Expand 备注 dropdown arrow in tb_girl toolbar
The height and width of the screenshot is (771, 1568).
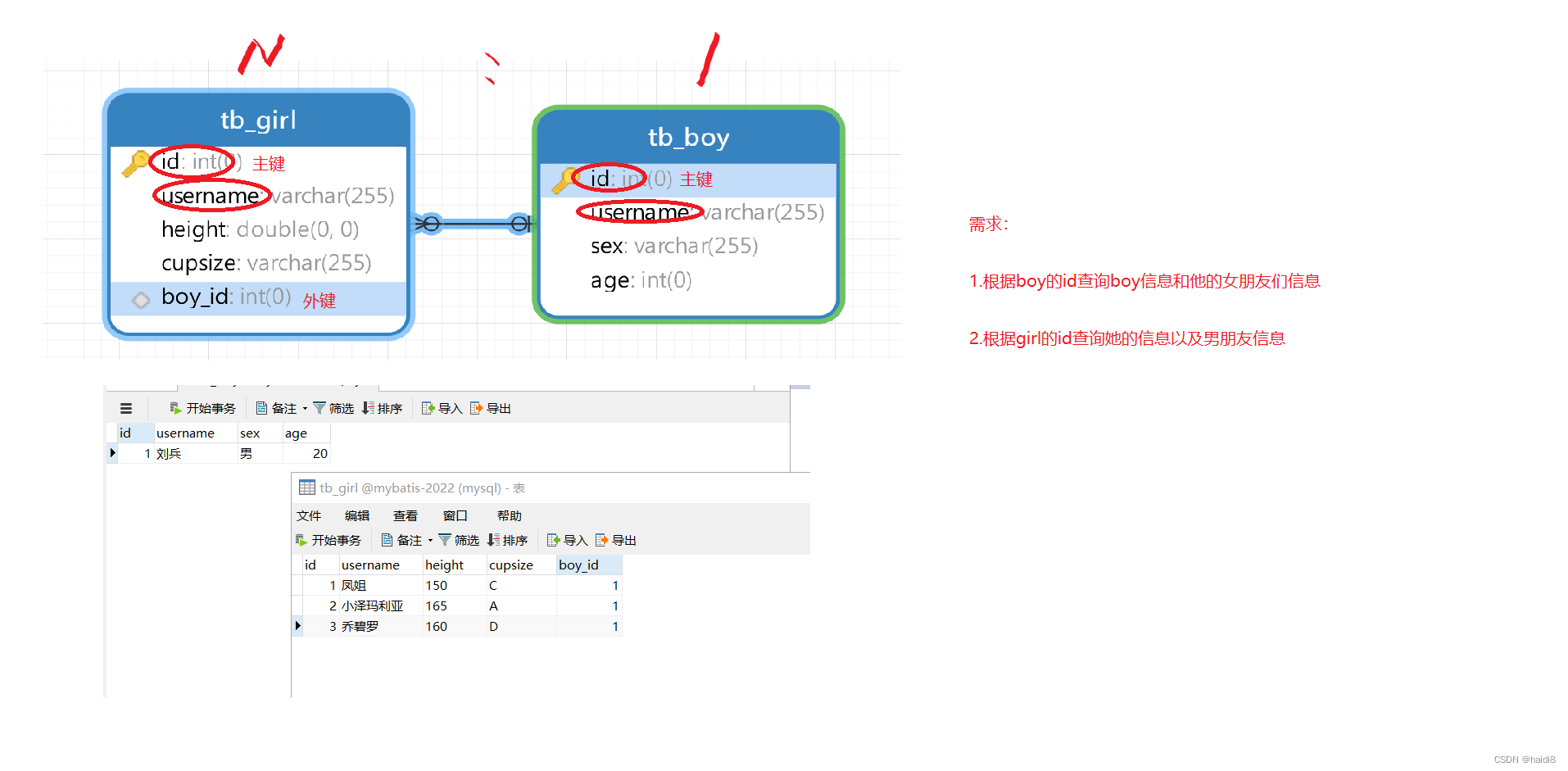pyautogui.click(x=430, y=540)
